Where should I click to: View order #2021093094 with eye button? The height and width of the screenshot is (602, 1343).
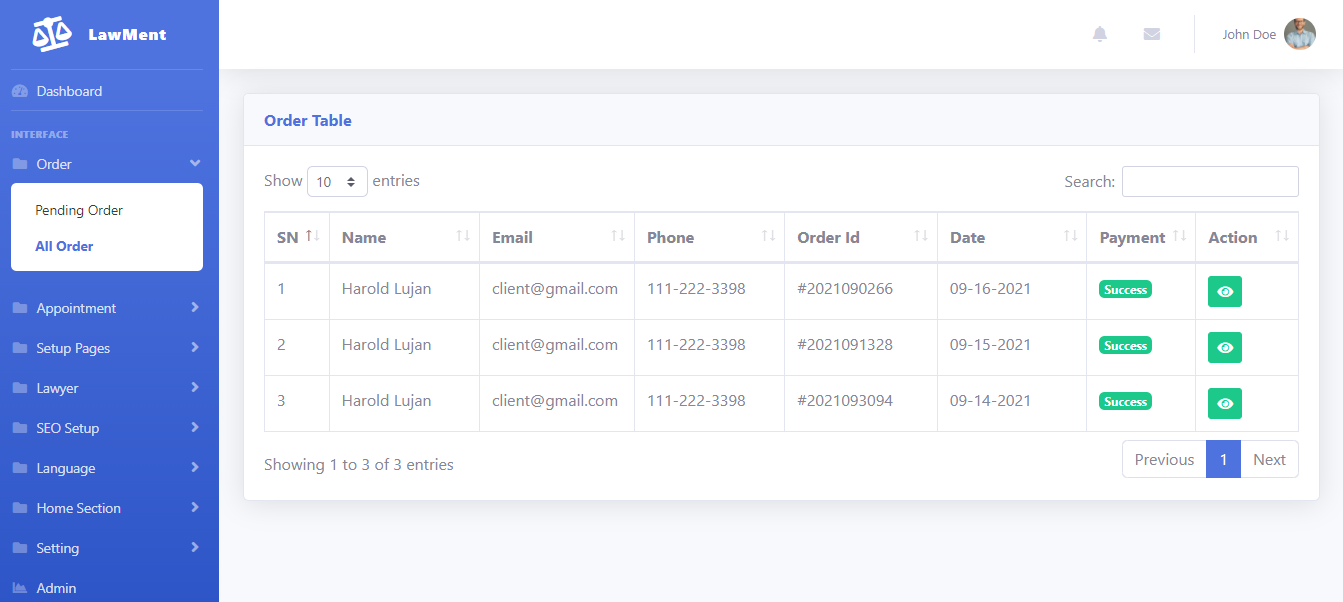1225,403
